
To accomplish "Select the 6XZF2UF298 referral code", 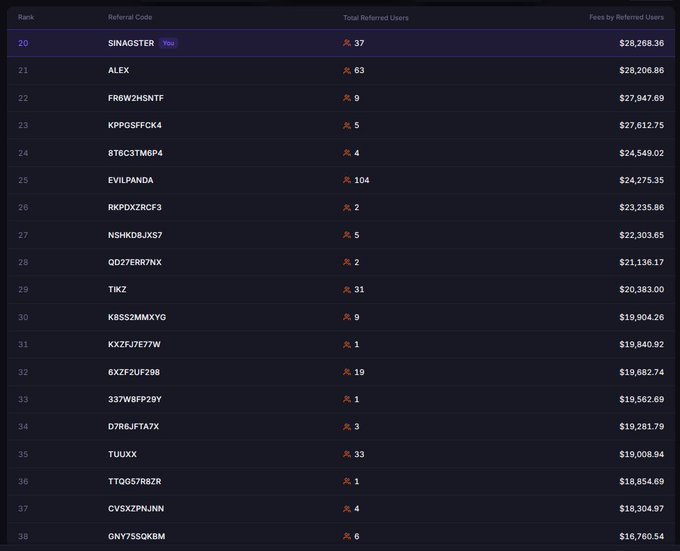I will click(134, 372).
